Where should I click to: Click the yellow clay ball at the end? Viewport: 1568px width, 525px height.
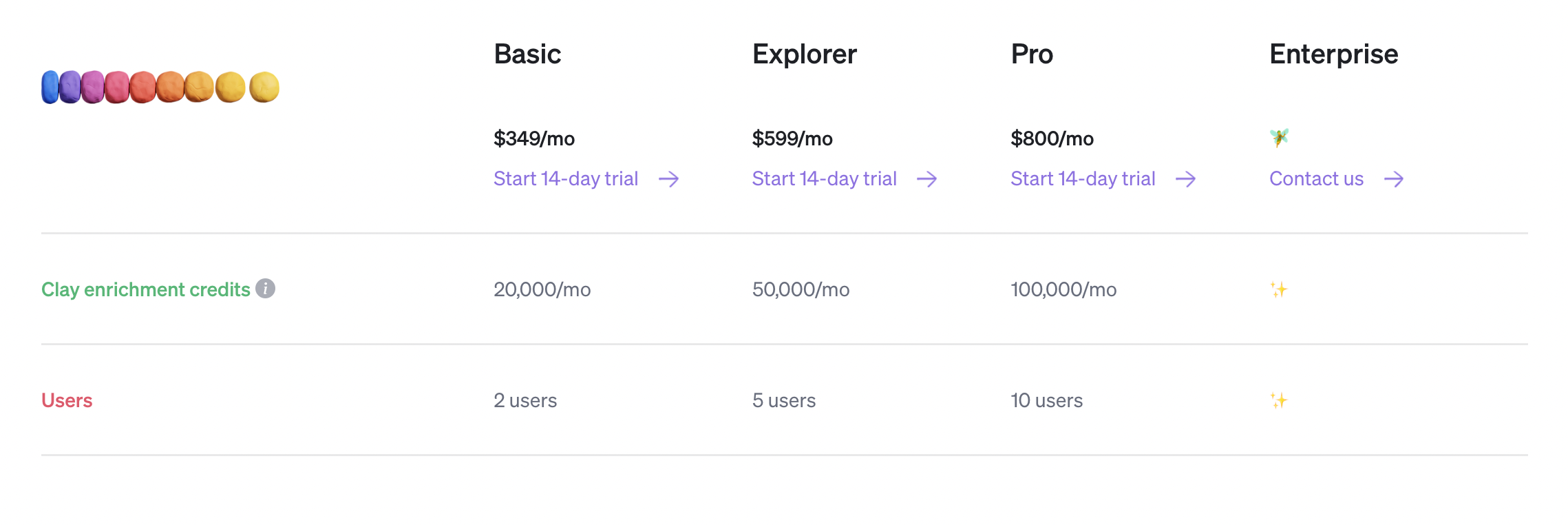(264, 87)
